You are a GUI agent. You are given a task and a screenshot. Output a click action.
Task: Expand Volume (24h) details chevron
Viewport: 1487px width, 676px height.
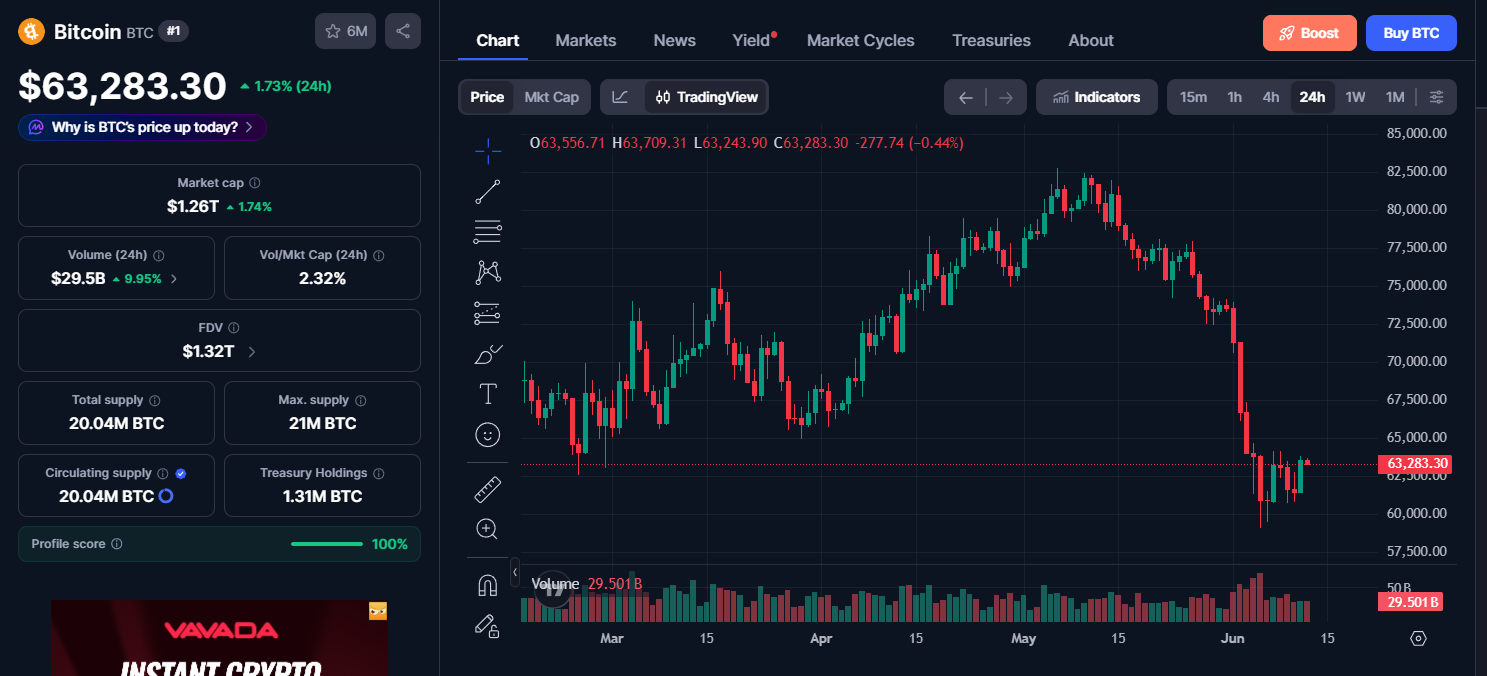tap(174, 279)
